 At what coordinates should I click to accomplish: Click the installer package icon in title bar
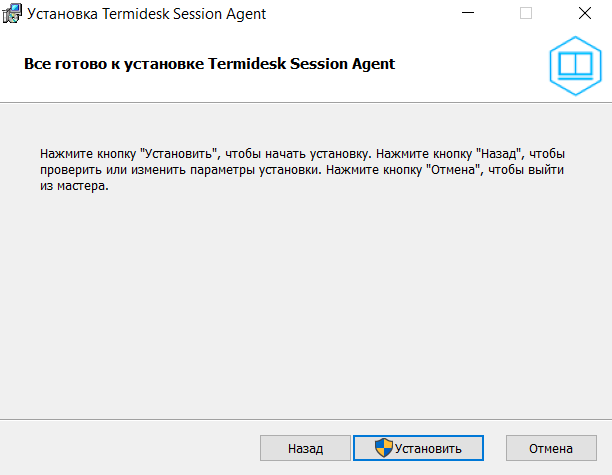point(13,15)
